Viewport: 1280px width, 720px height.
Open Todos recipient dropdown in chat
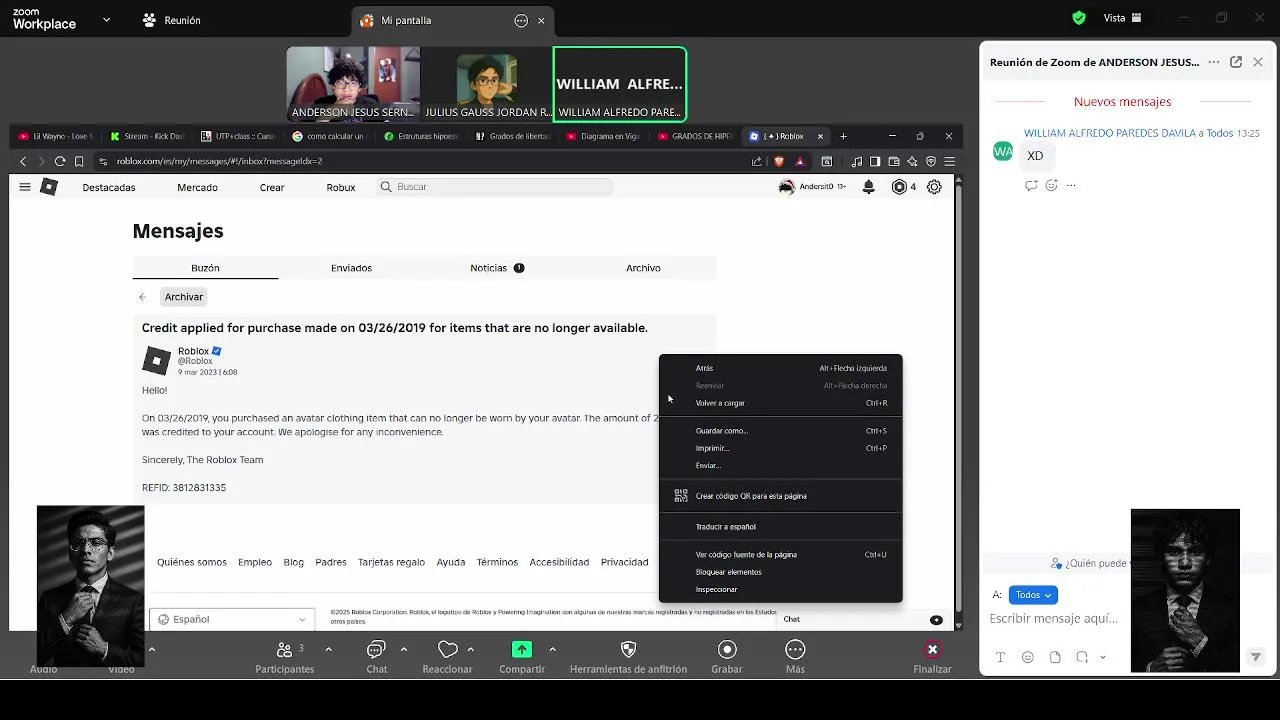(x=1033, y=595)
